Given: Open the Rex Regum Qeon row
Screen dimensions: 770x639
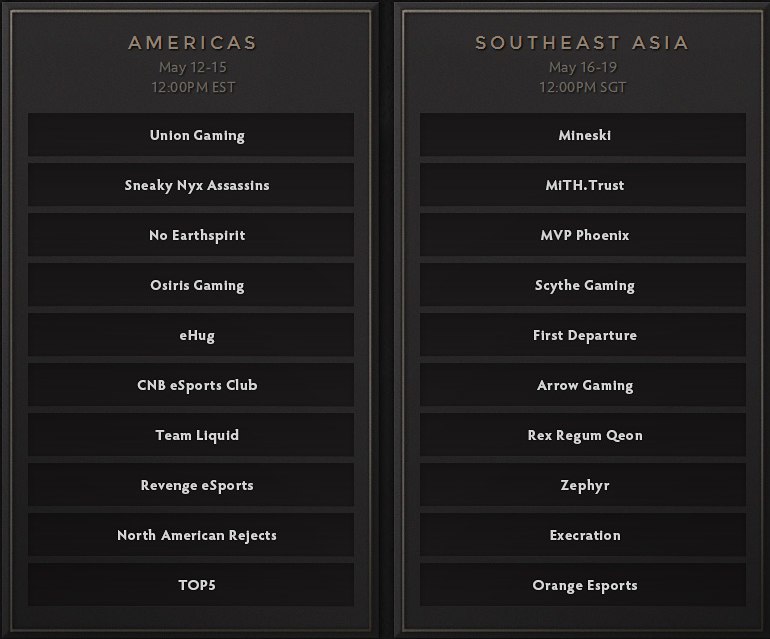Looking at the screenshot, I should coord(583,435).
